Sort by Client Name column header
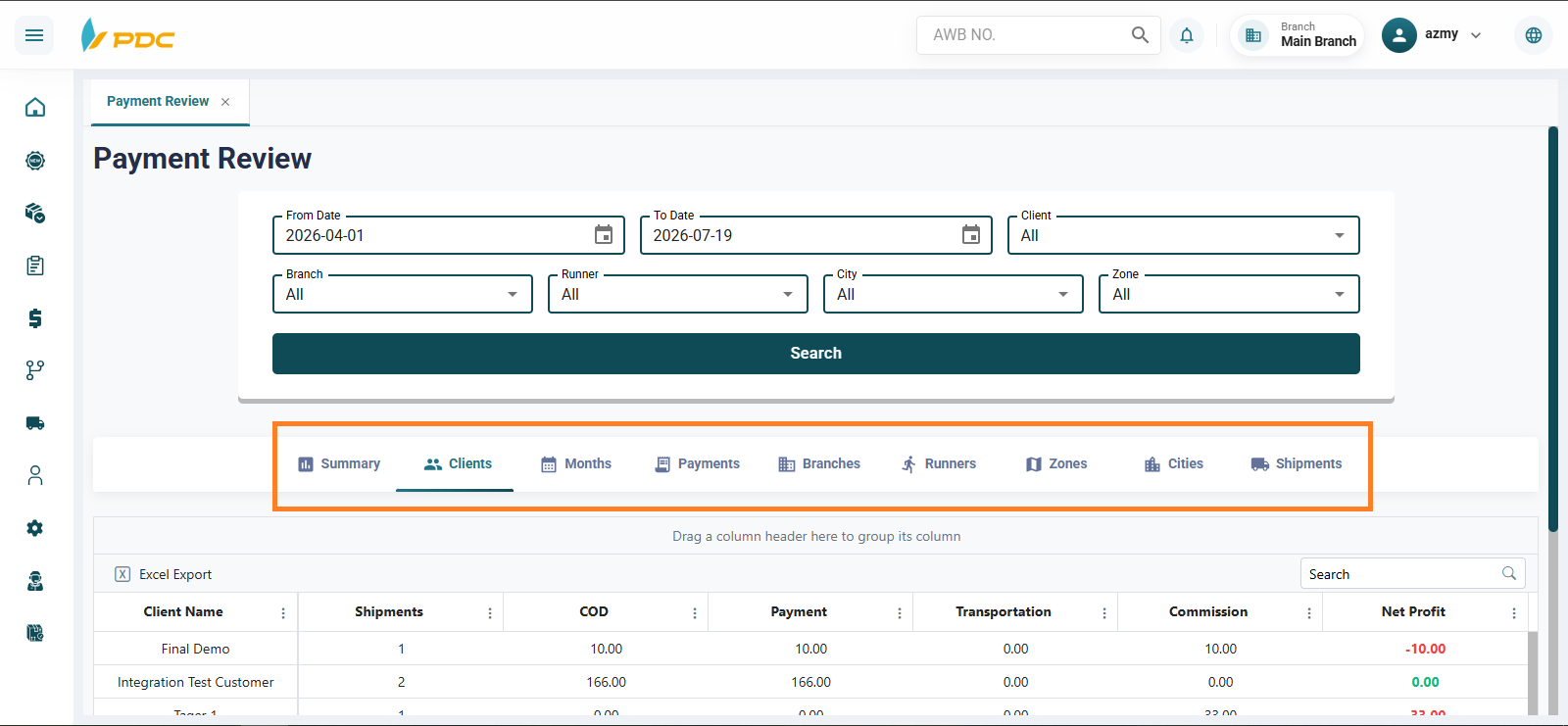The width and height of the screenshot is (1568, 726). (x=183, y=611)
